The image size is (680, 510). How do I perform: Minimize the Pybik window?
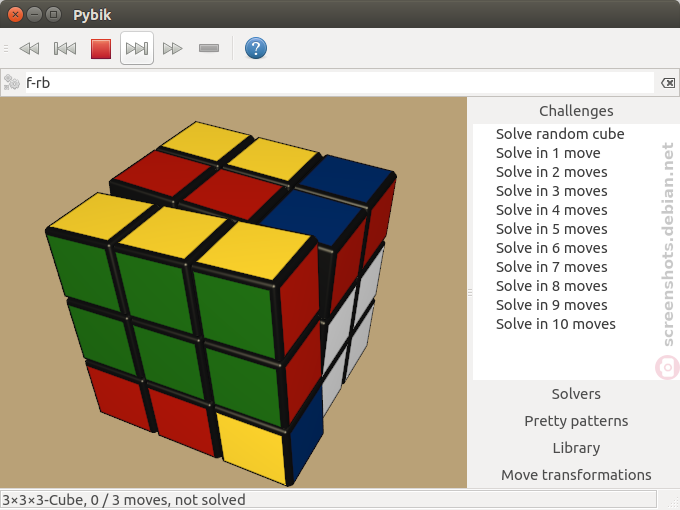pos(34,15)
